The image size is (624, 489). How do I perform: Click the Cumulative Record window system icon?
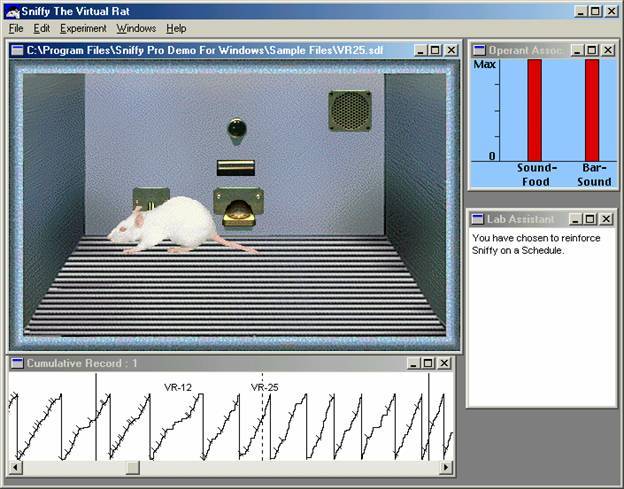tap(17, 363)
